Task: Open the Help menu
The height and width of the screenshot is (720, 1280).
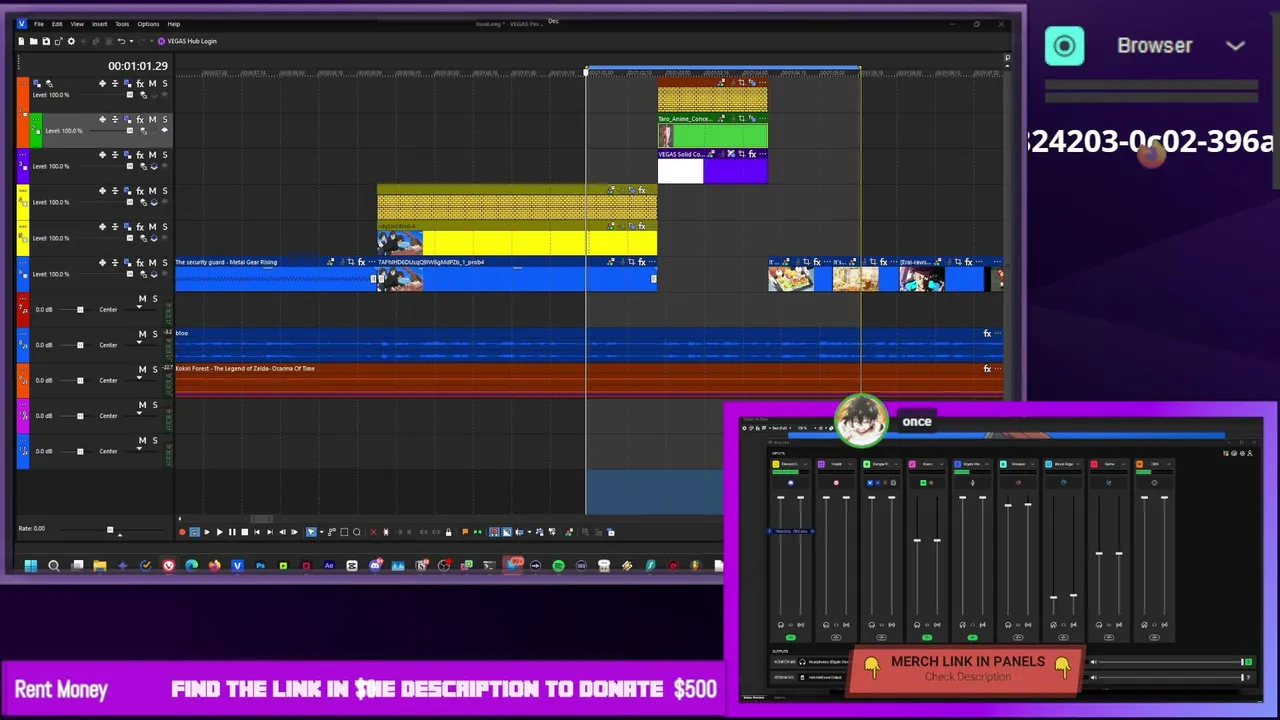Action: pos(174,24)
